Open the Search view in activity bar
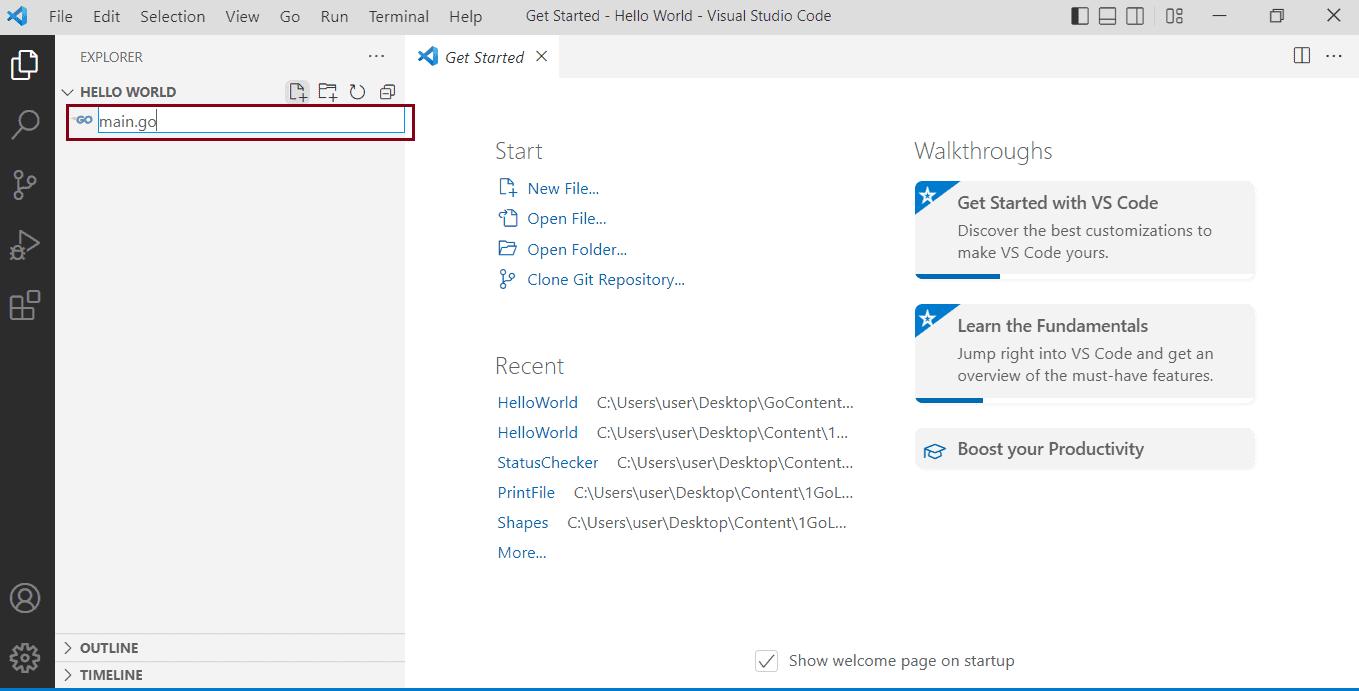This screenshot has width=1359, height=691. (25, 125)
